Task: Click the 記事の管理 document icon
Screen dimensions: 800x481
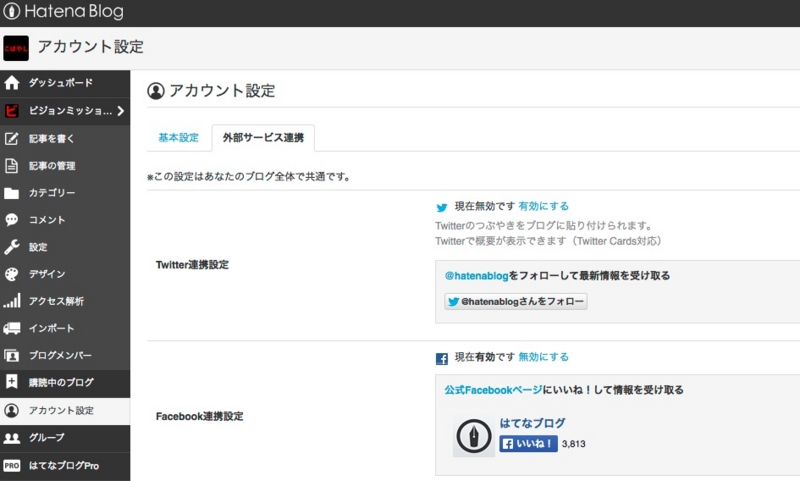Action: (x=11, y=166)
